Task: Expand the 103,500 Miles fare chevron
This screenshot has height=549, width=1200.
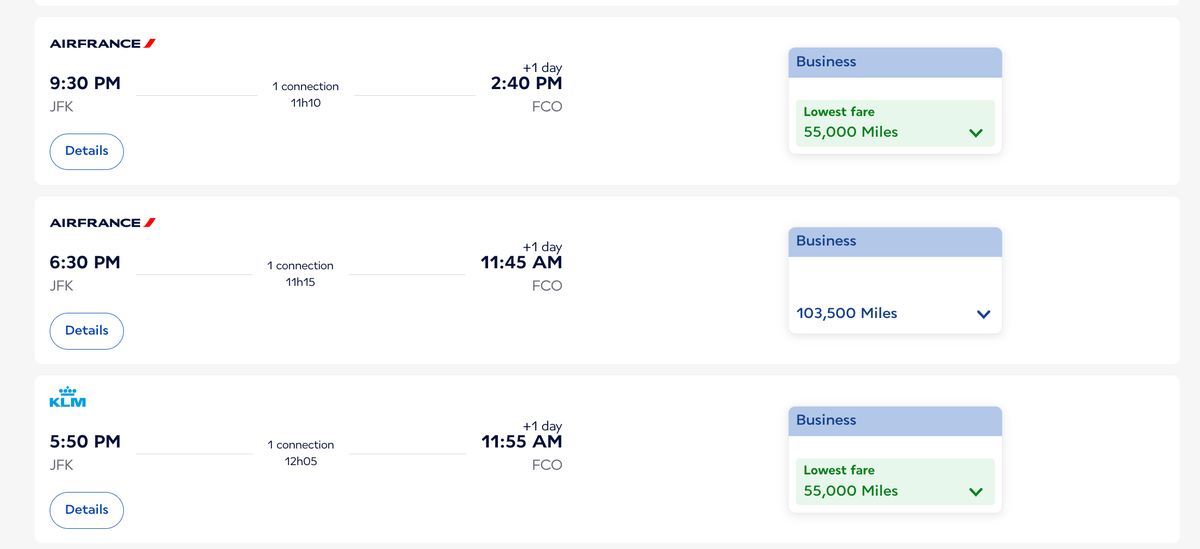Action: (983, 314)
